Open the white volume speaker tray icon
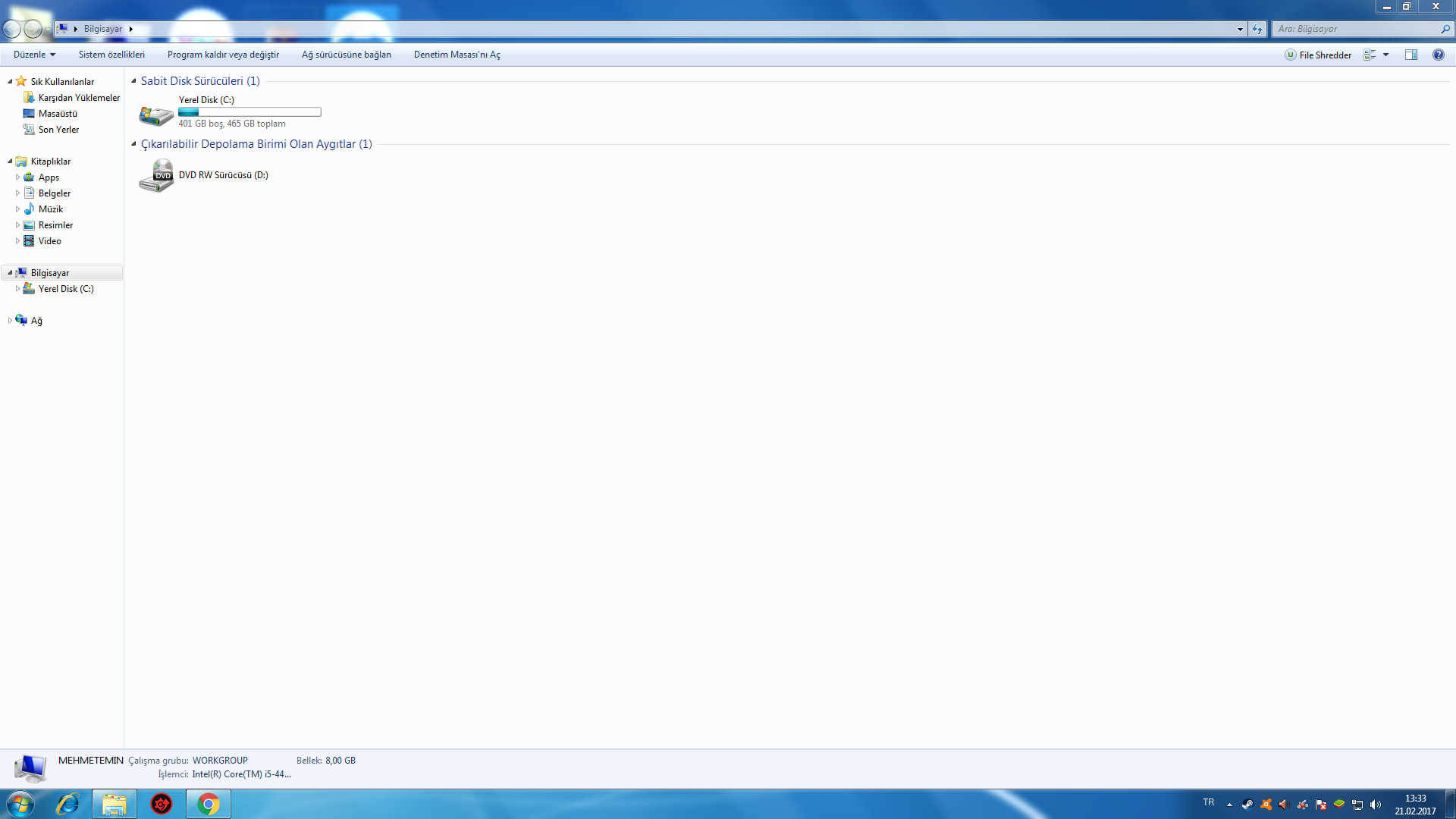The height and width of the screenshot is (819, 1456). pyautogui.click(x=1376, y=805)
